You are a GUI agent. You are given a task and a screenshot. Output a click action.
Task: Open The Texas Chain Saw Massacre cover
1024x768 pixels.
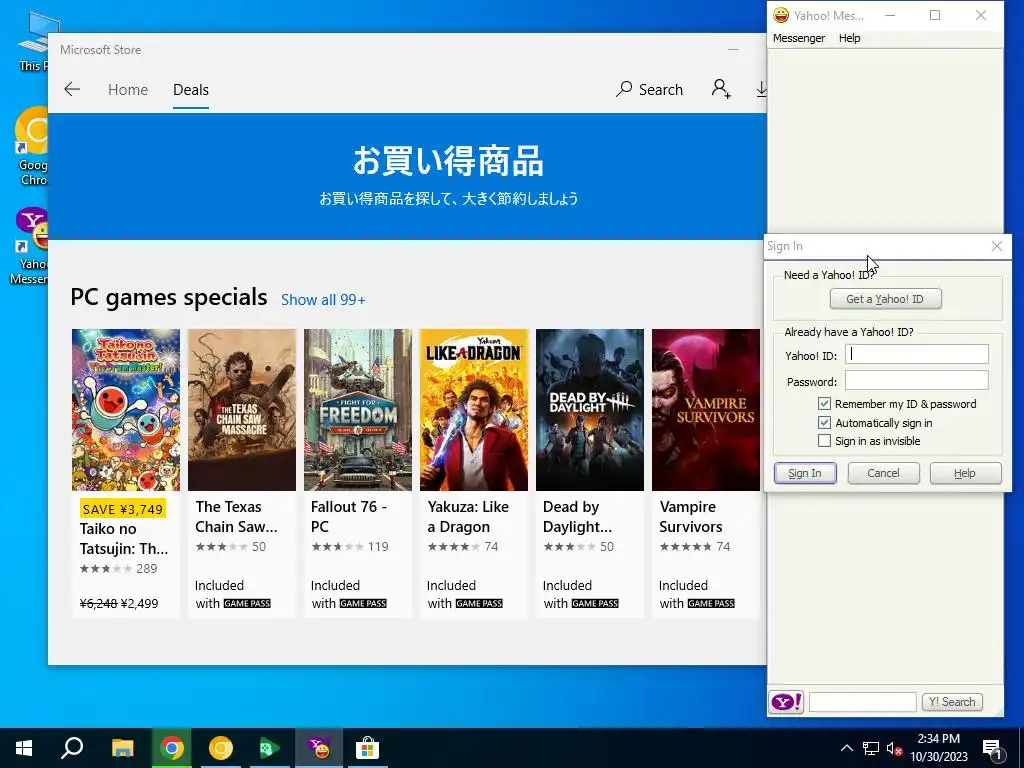point(242,409)
